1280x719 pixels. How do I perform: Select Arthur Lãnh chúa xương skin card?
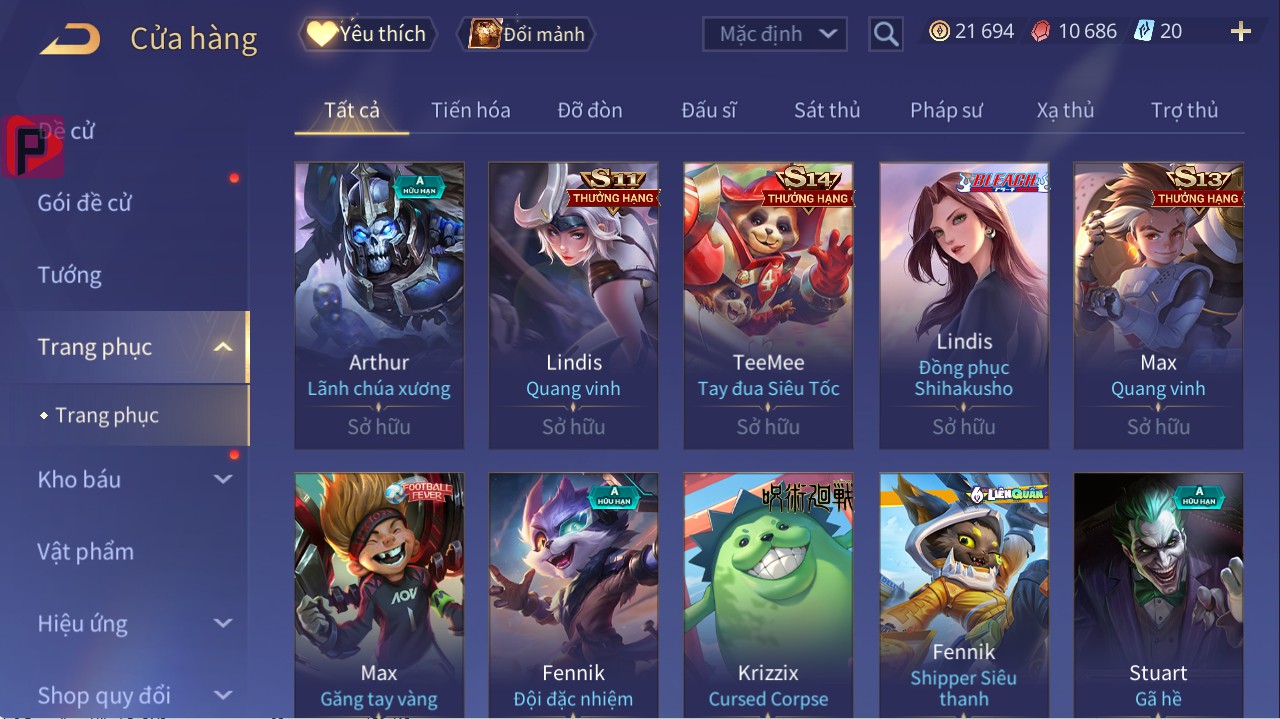click(x=379, y=306)
